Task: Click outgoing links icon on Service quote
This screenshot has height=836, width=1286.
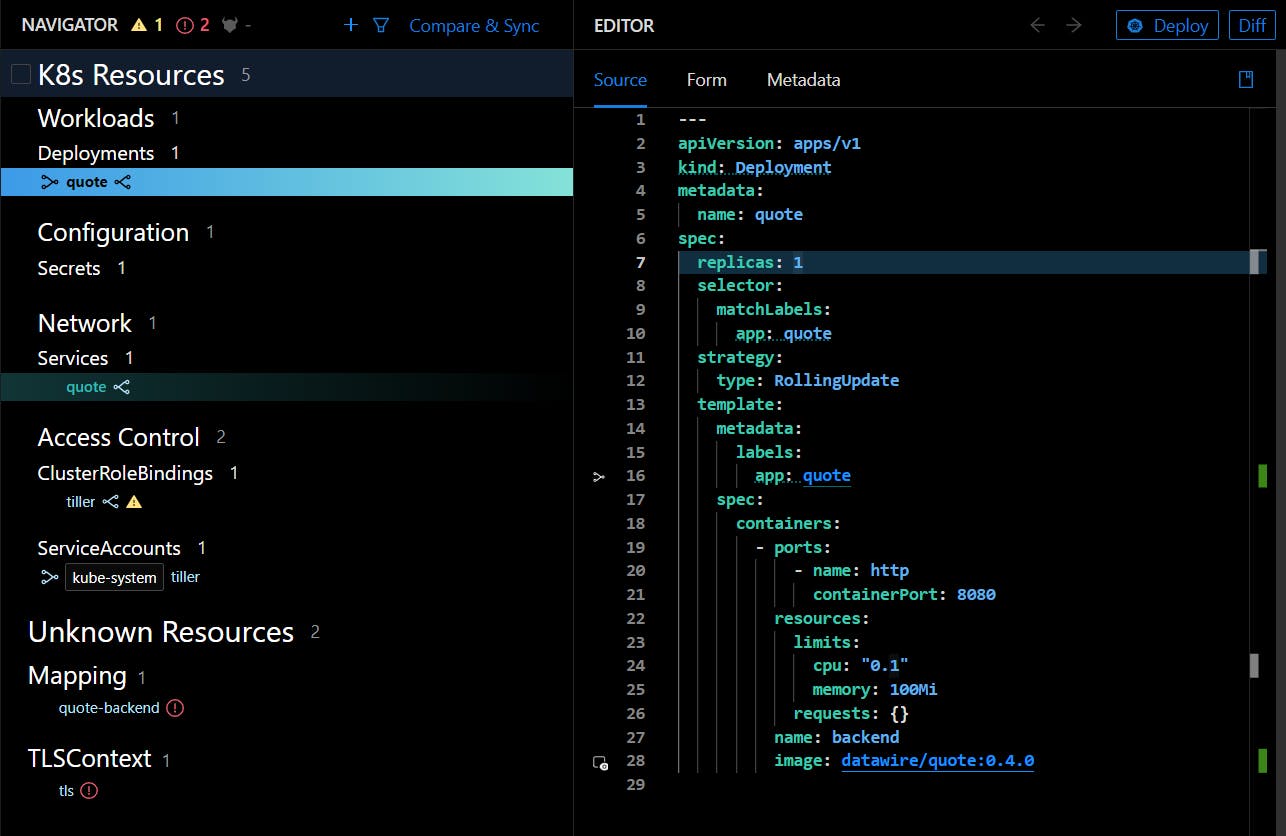Action: click(x=122, y=387)
